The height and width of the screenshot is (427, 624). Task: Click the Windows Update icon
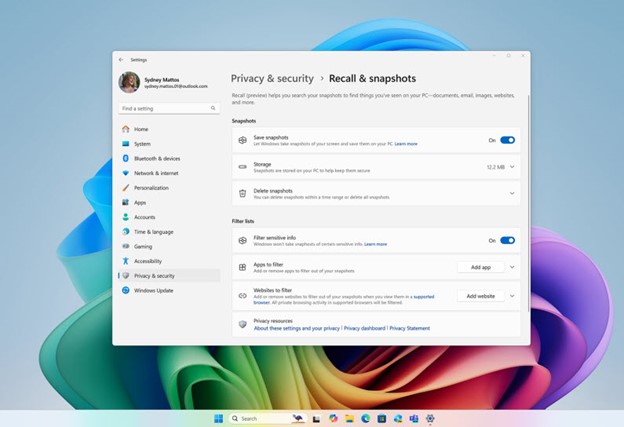126,291
